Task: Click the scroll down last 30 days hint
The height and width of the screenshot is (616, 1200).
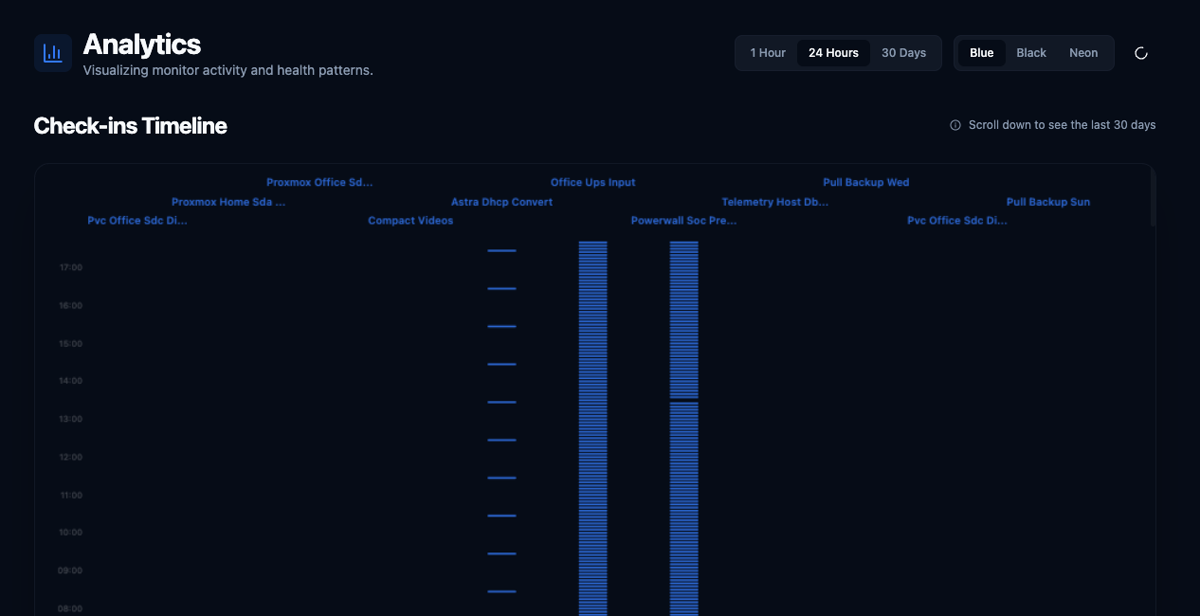Action: (x=1062, y=125)
